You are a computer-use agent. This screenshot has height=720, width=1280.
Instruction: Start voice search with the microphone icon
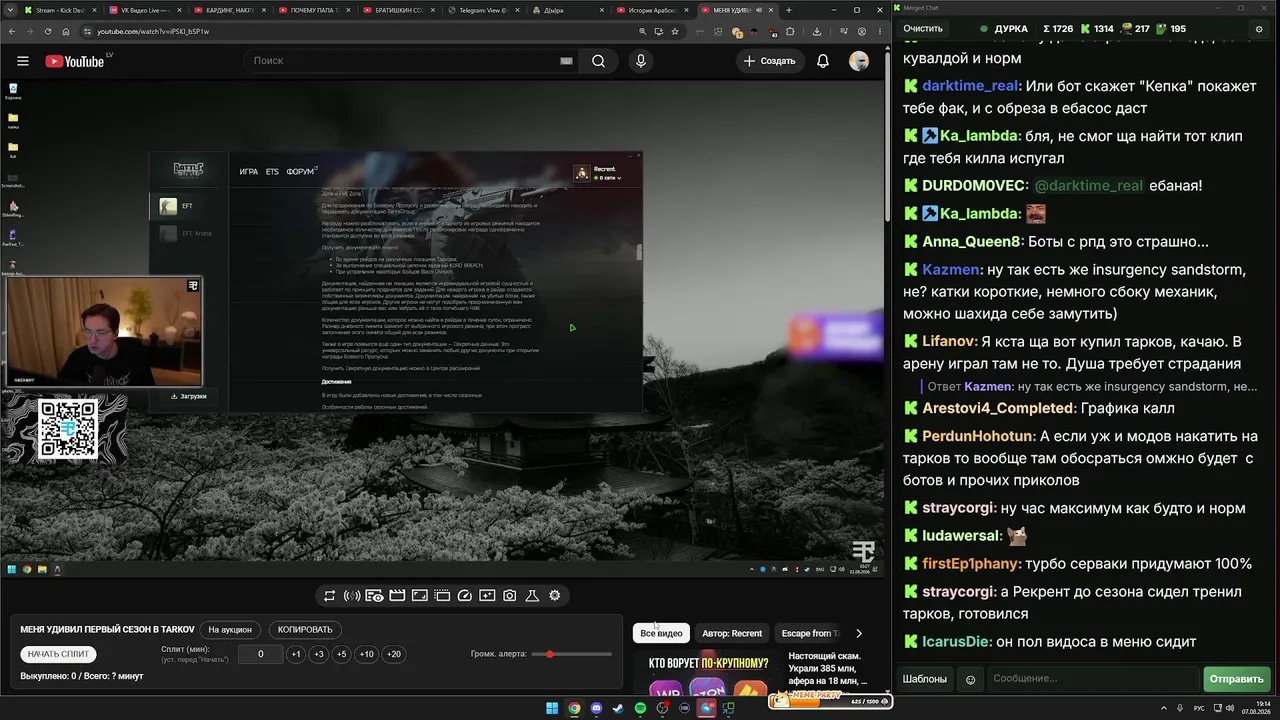tap(641, 61)
